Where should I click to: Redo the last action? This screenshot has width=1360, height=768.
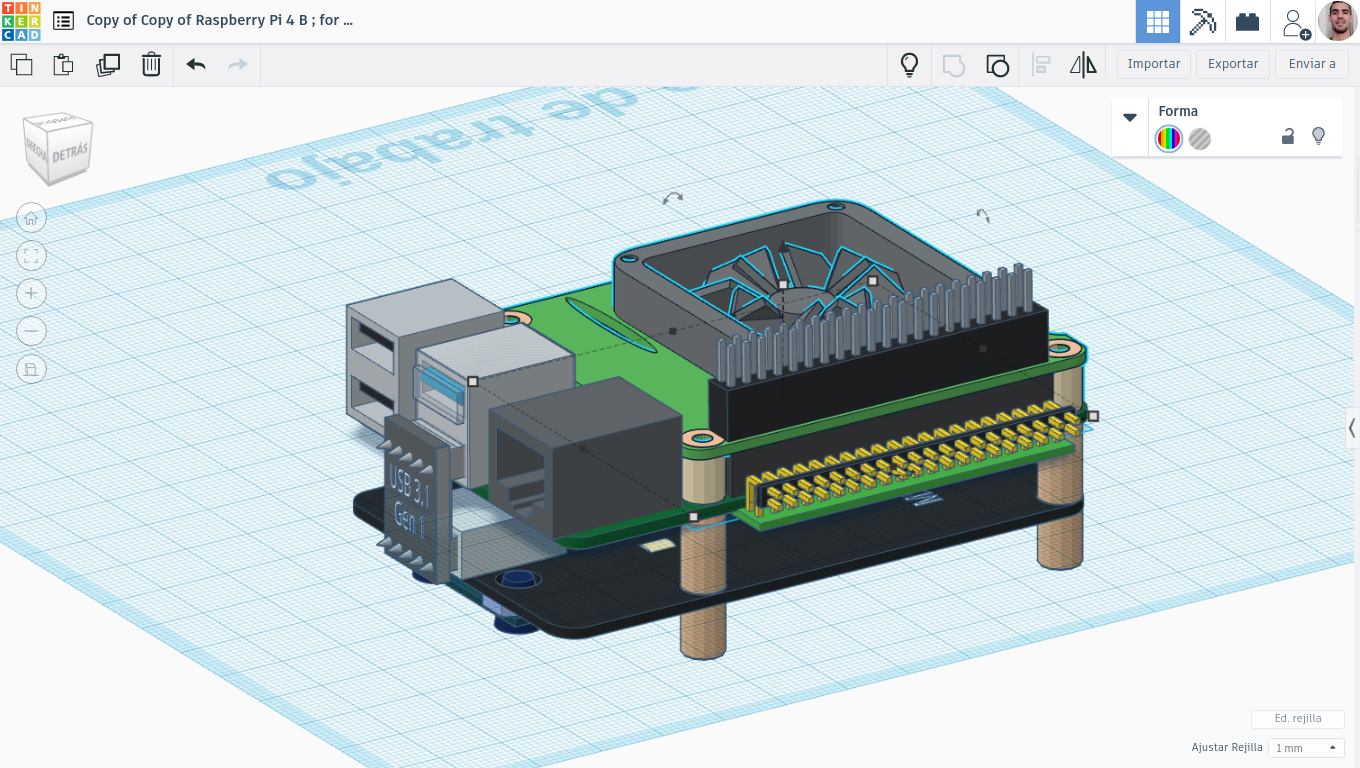click(x=238, y=65)
